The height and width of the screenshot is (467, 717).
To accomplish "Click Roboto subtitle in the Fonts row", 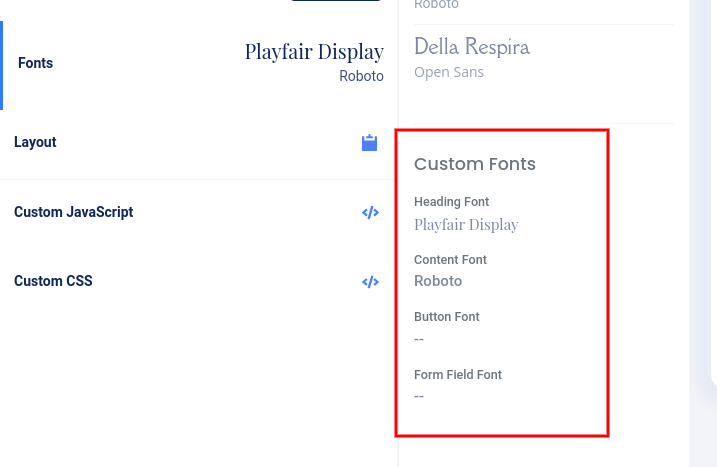I will coord(361,76).
